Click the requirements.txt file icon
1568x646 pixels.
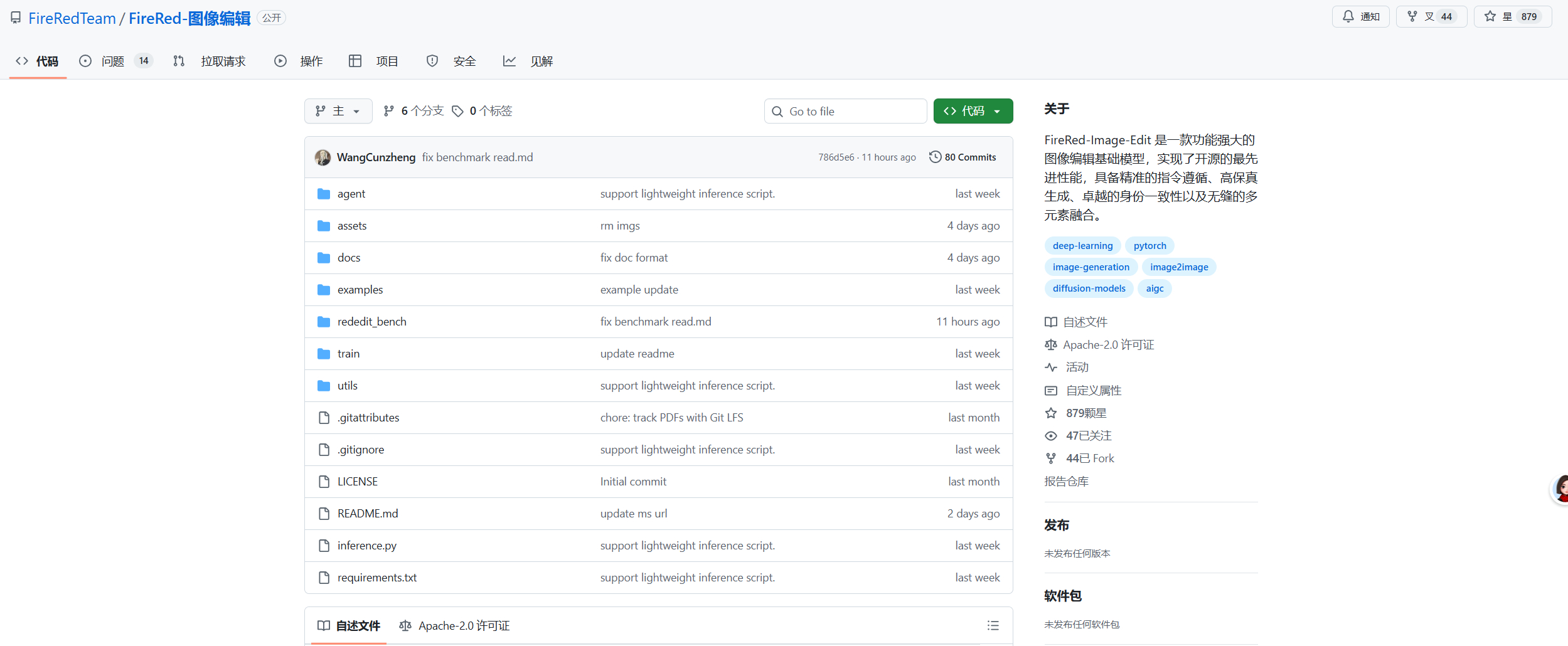click(324, 578)
